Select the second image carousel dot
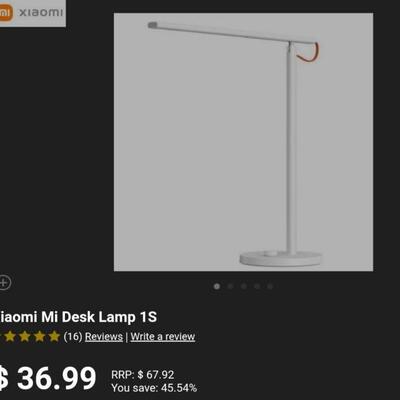Screen dimensions: 400x400 coord(230,286)
